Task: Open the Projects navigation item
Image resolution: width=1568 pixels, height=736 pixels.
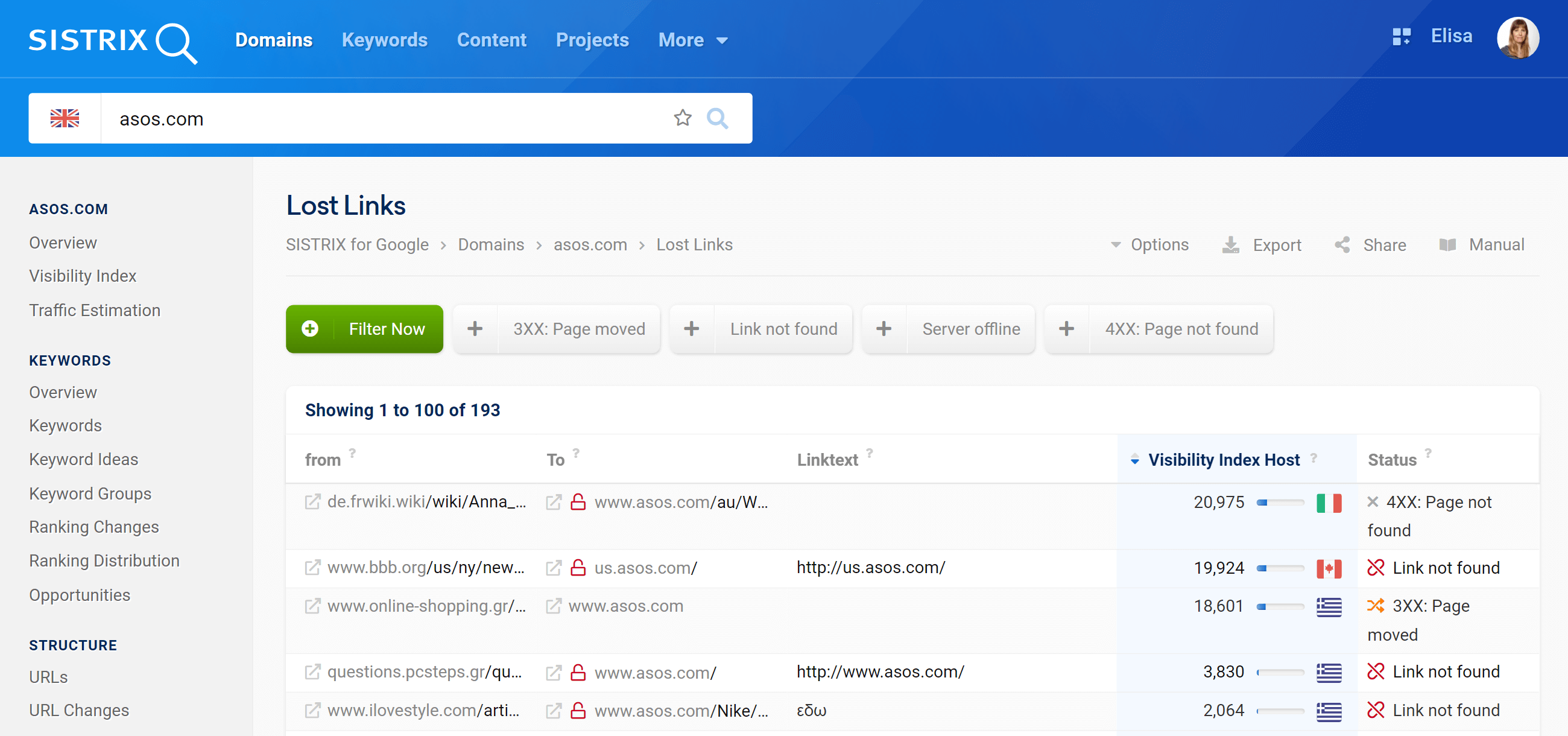Action: click(x=592, y=40)
